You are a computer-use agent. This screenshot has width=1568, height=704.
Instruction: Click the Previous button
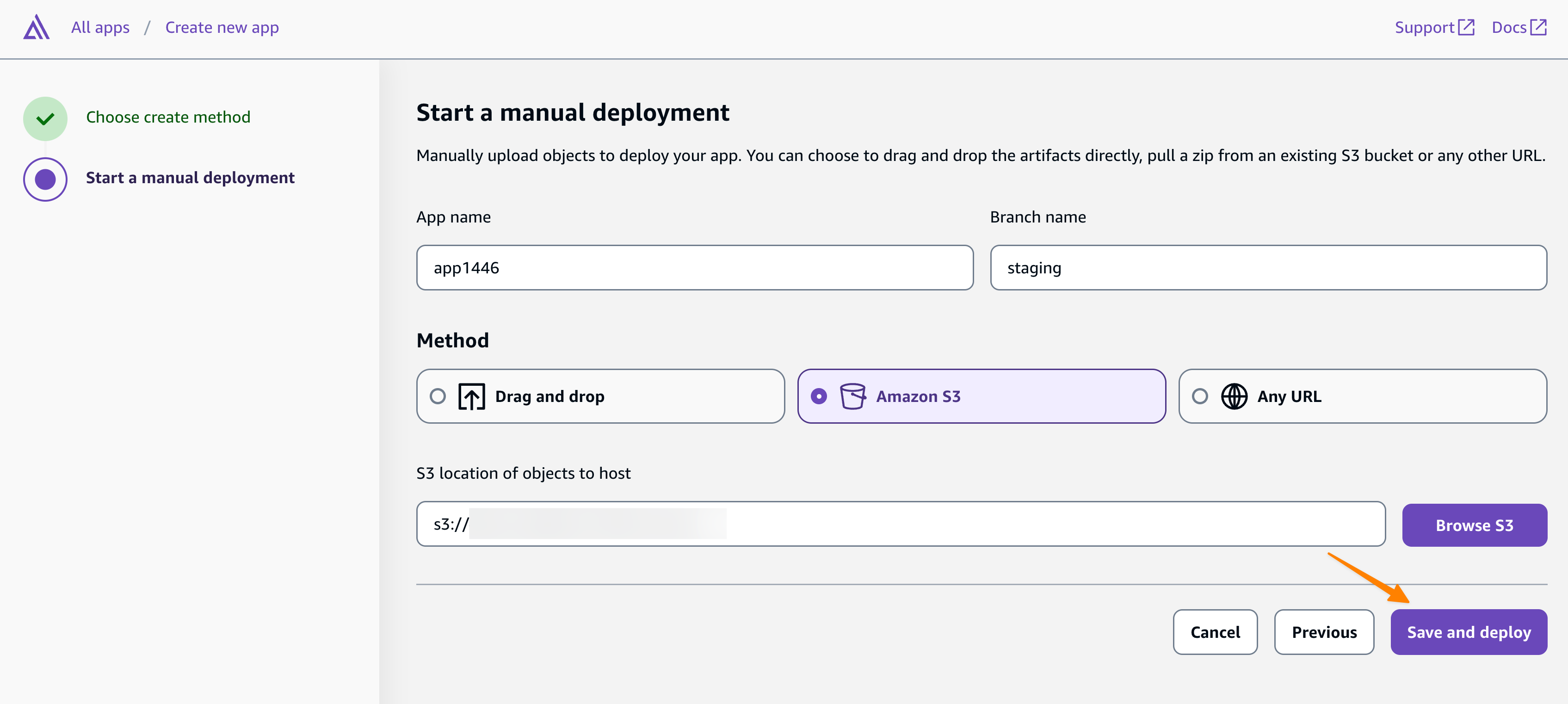tap(1324, 632)
